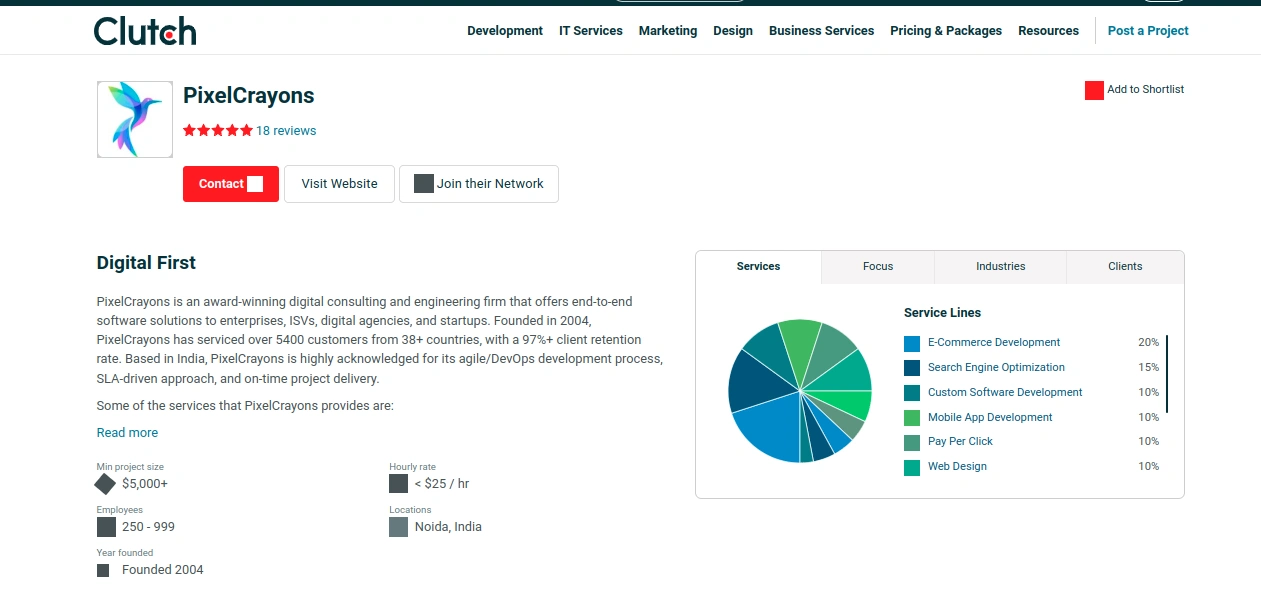Image resolution: width=1261 pixels, height=614 pixels.
Task: Click the hourly rate clock icon
Action: [398, 484]
